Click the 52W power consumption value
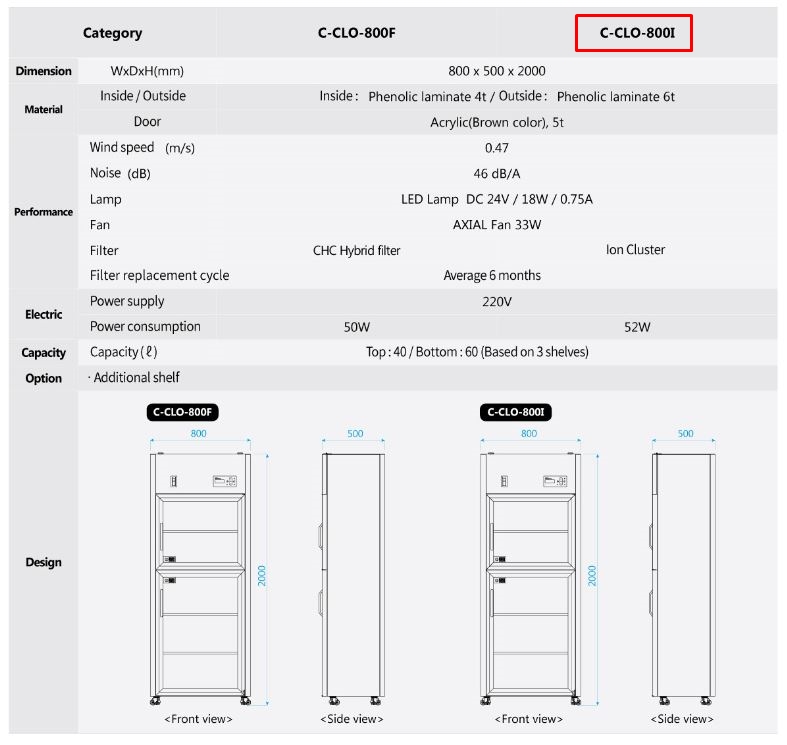 637,327
